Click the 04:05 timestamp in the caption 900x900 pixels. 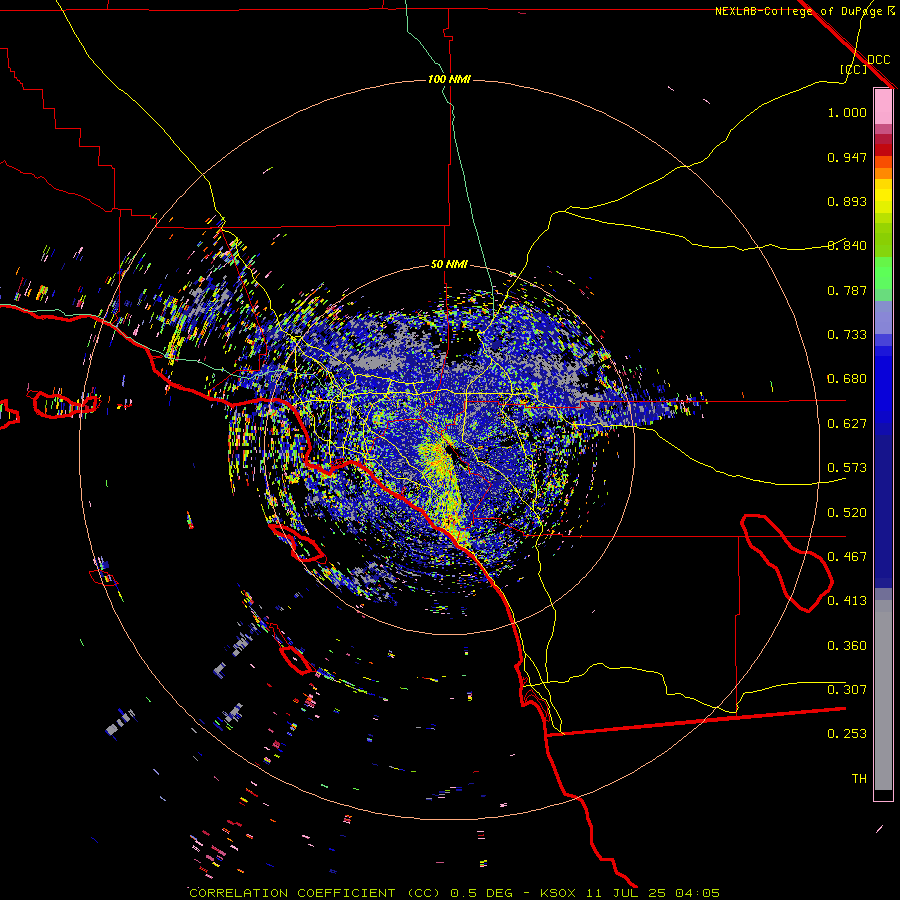tap(697, 893)
